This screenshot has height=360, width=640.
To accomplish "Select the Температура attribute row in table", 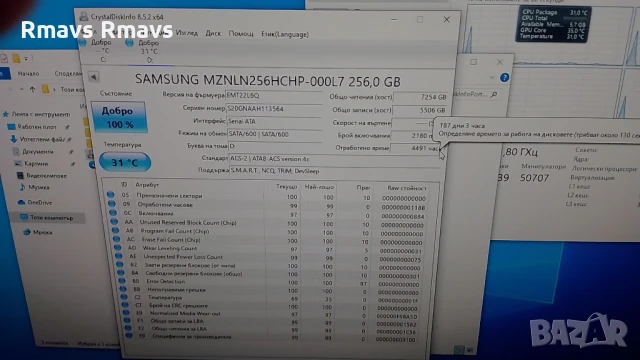I will [271, 298].
